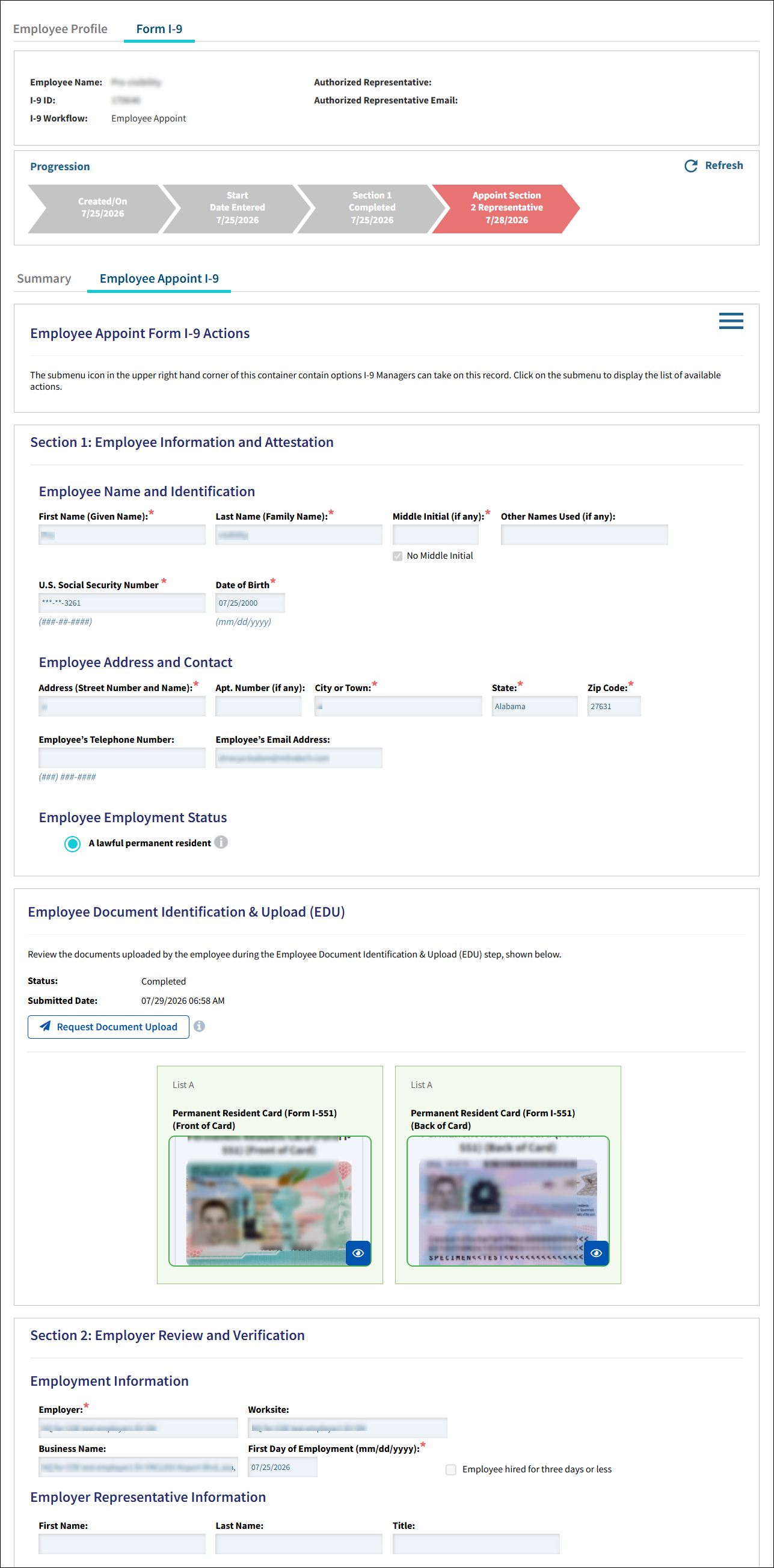Click the 'Authorized Representative Email:' label
Screen dimensions: 774x1568
385,100
